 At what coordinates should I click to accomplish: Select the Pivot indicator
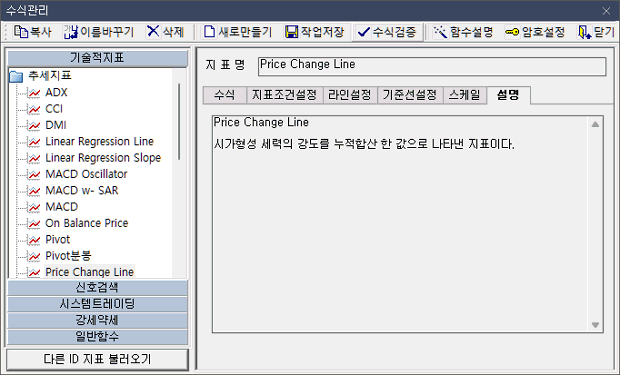(x=58, y=240)
